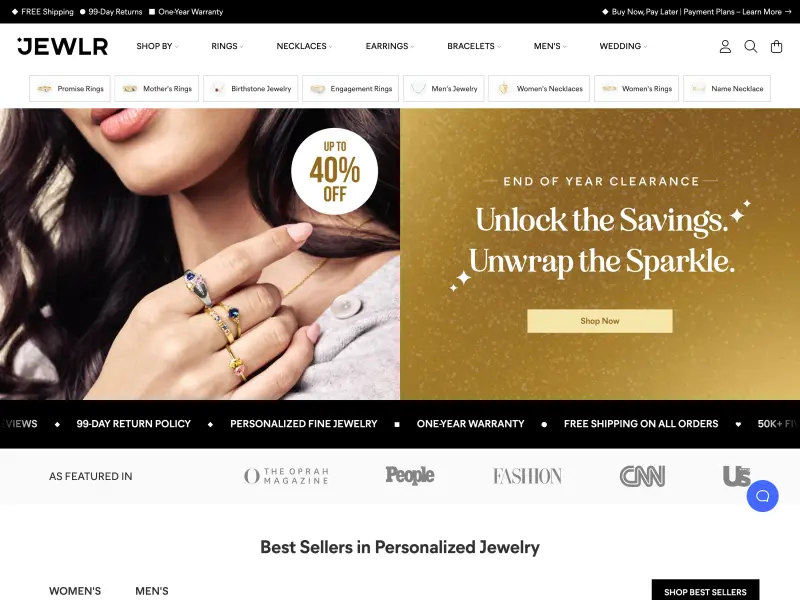The height and width of the screenshot is (600, 800).
Task: Click the Shop Now button
Action: (x=599, y=321)
